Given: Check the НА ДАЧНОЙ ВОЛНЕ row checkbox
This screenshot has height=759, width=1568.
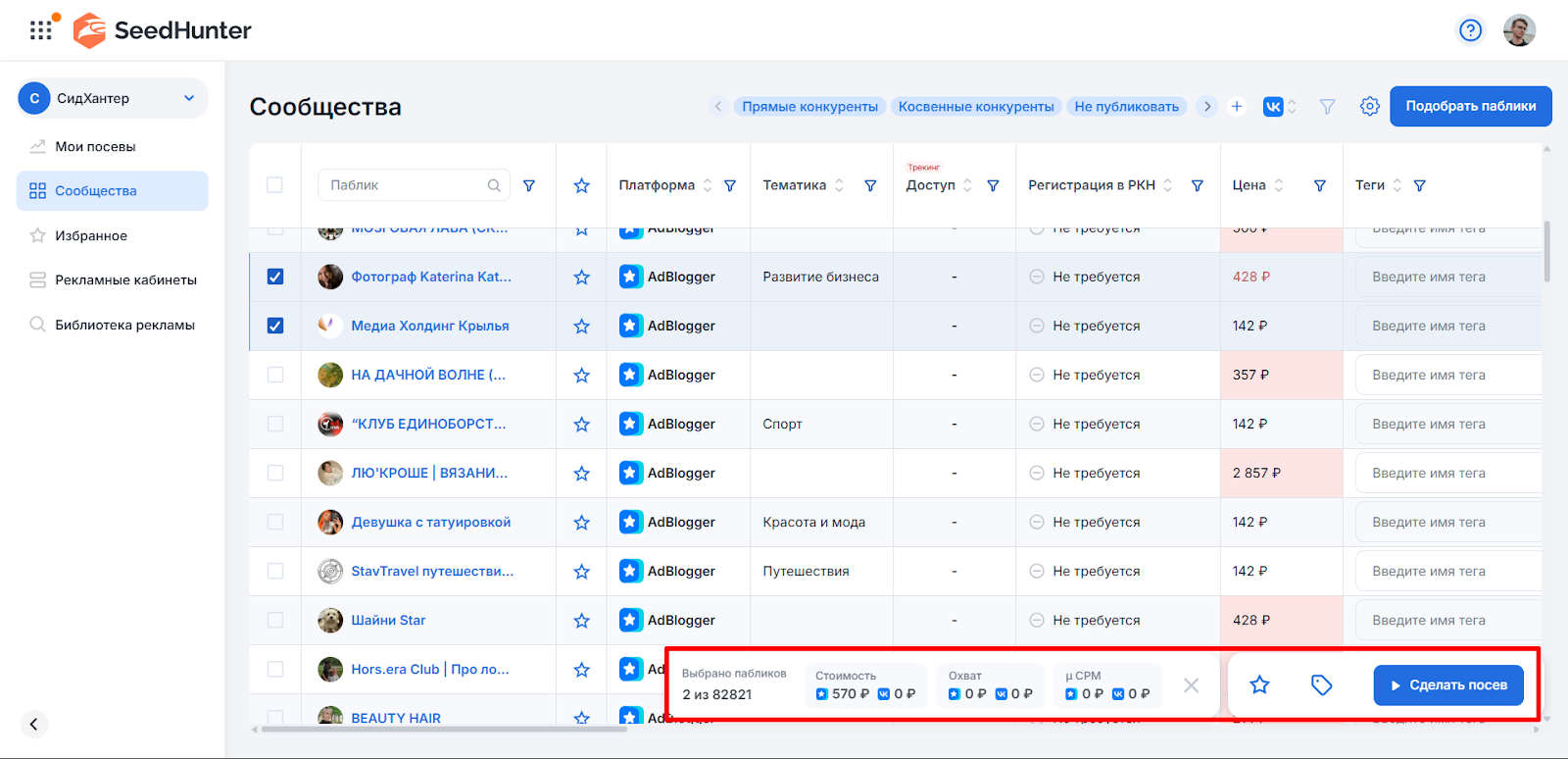Looking at the screenshot, I should [275, 375].
